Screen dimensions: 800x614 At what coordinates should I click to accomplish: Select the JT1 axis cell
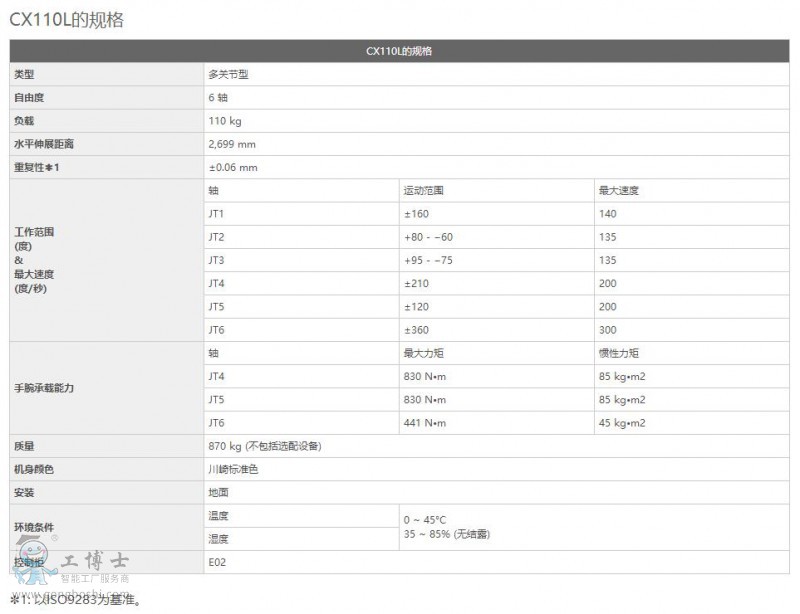217,214
